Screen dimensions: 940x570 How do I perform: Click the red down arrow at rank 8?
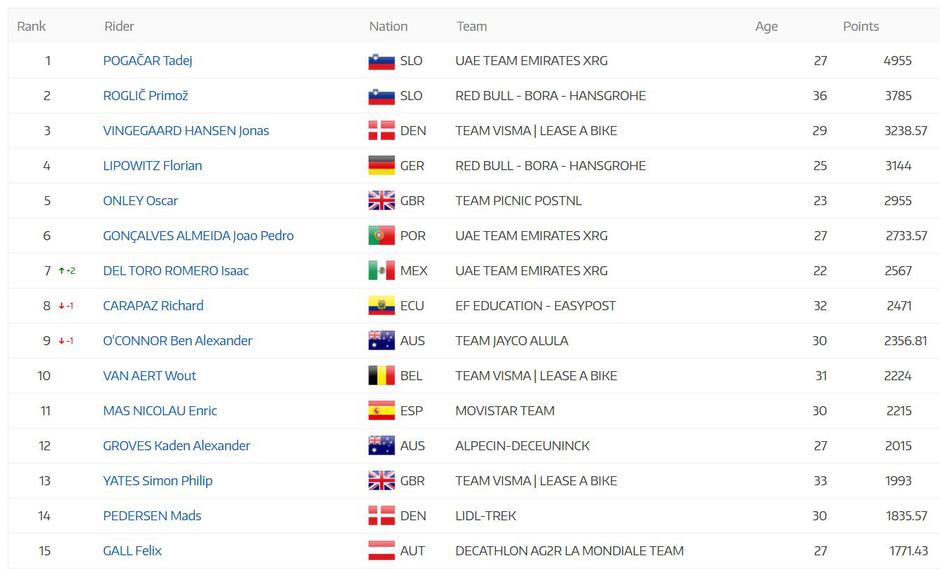pyautogui.click(x=62, y=306)
